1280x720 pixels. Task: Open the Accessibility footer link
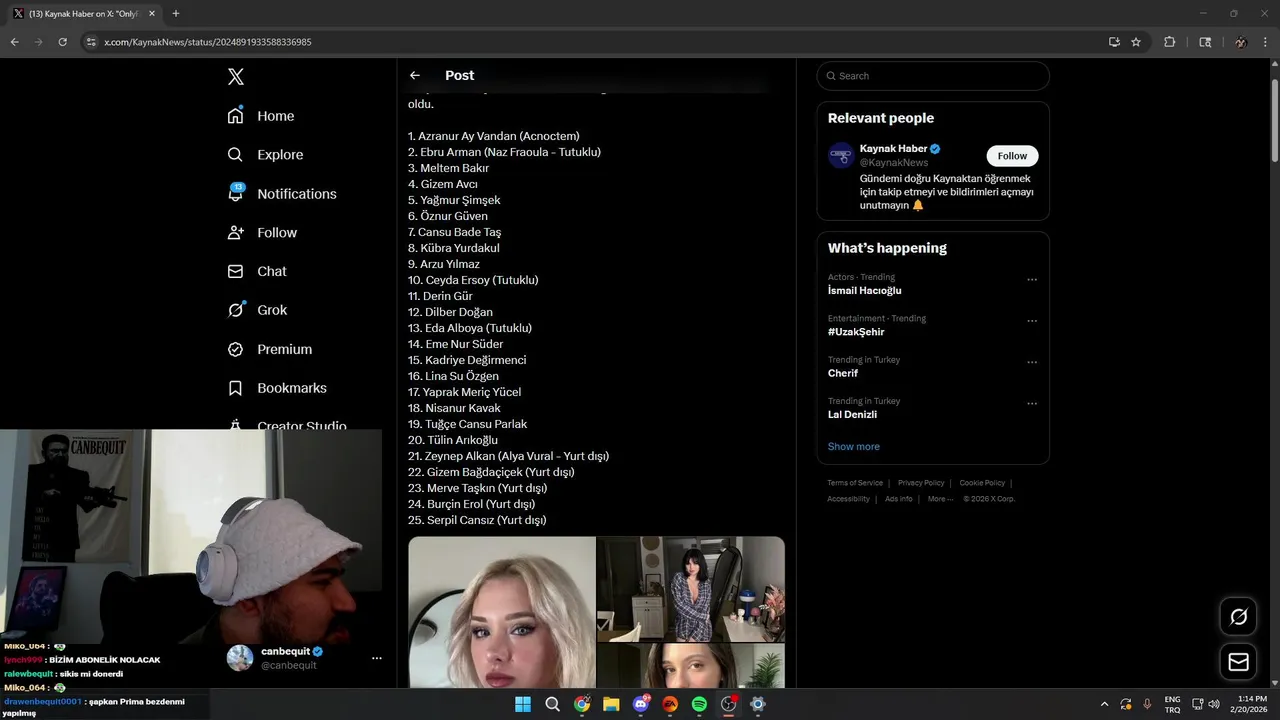848,499
